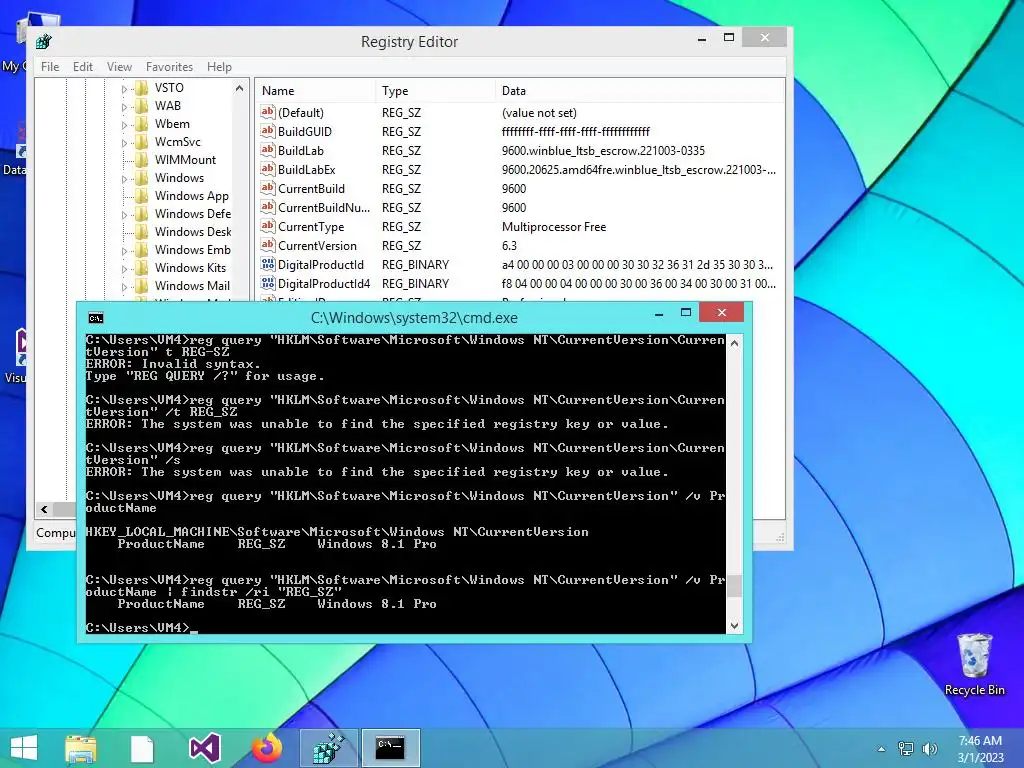
Task: Click tree pane scroll-up arrow
Action: click(x=240, y=88)
